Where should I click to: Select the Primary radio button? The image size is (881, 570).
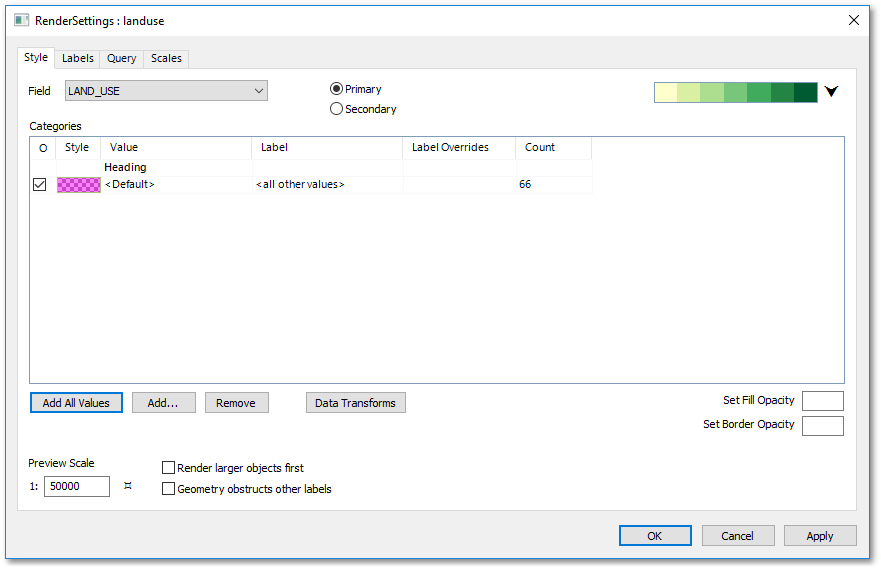[x=336, y=89]
